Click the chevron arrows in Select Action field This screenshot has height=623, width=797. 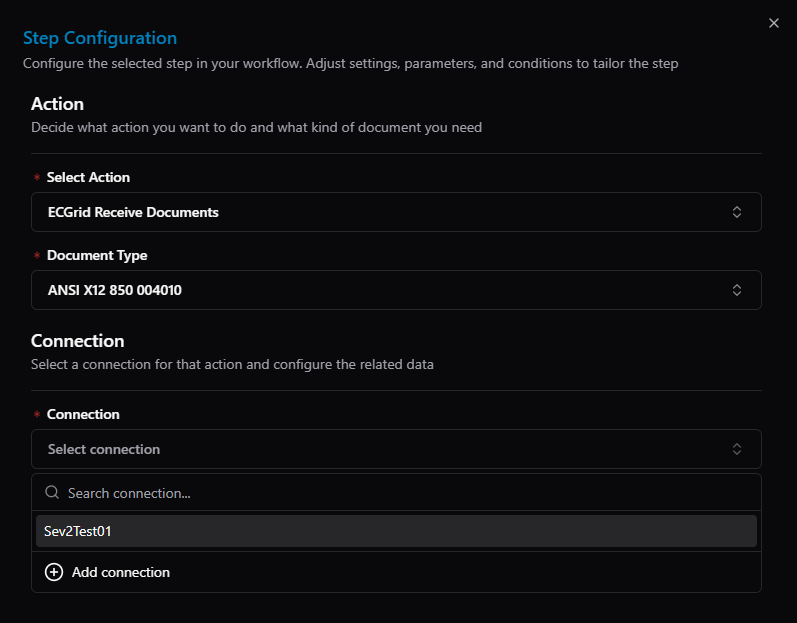(737, 212)
